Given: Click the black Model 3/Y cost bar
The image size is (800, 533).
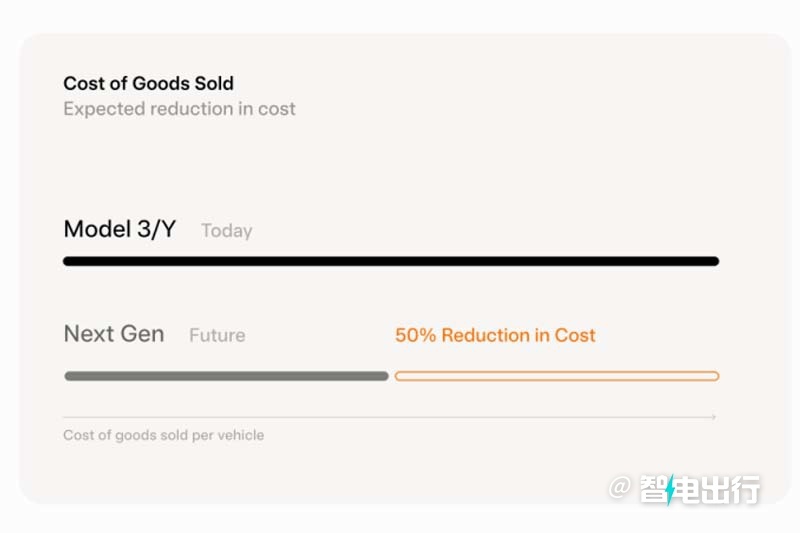Looking at the screenshot, I should (x=391, y=261).
